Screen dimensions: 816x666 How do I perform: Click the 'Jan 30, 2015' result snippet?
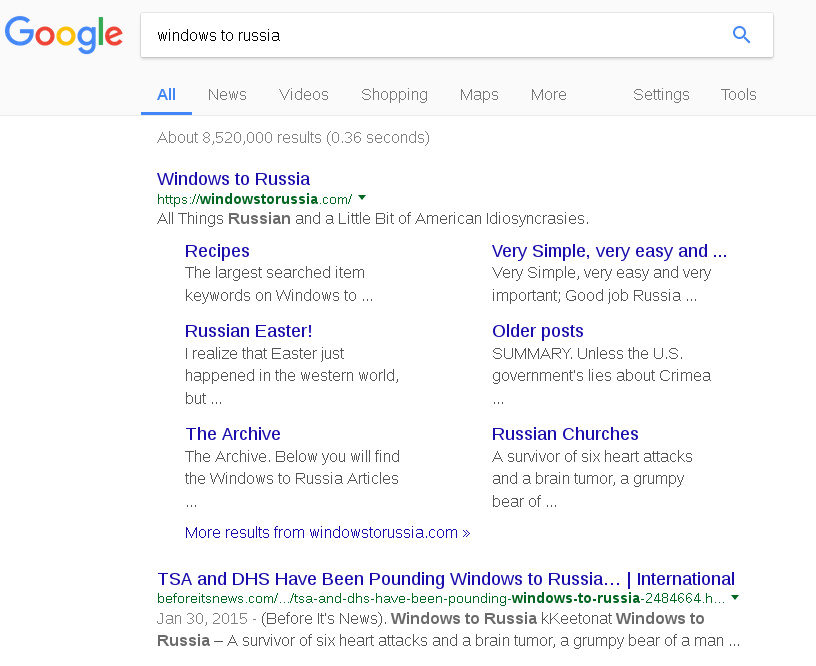[448, 630]
